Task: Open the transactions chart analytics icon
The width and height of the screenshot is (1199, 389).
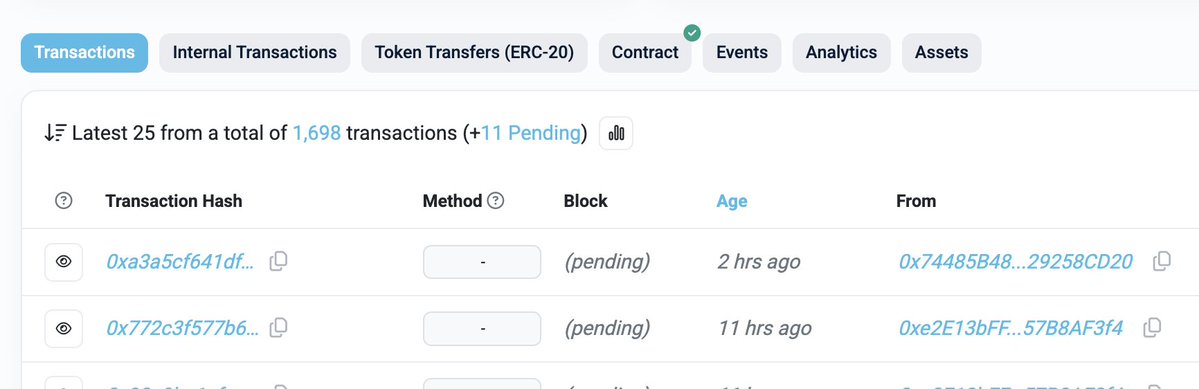Action: pos(616,134)
